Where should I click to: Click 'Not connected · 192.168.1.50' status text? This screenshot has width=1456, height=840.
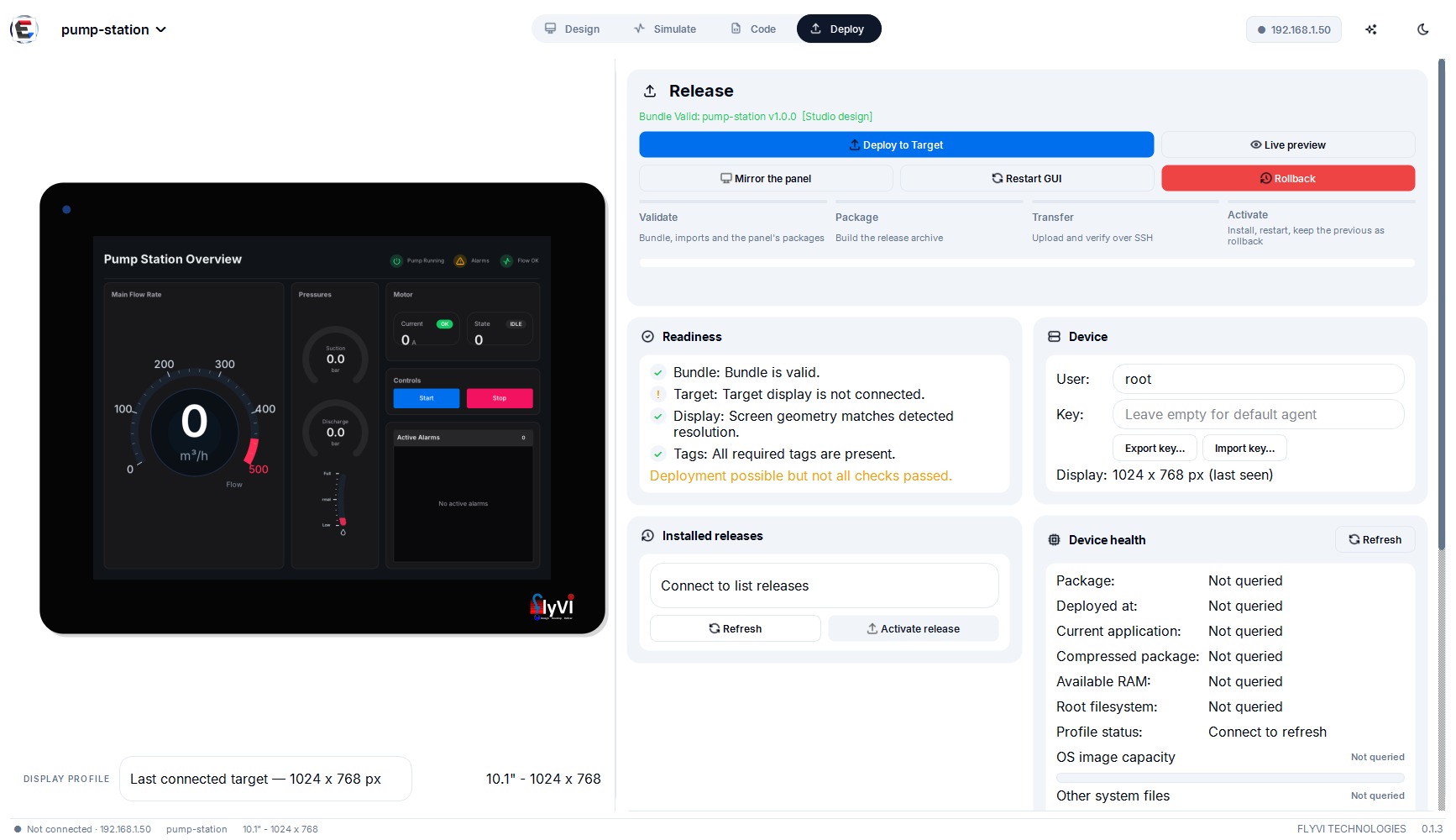89,829
